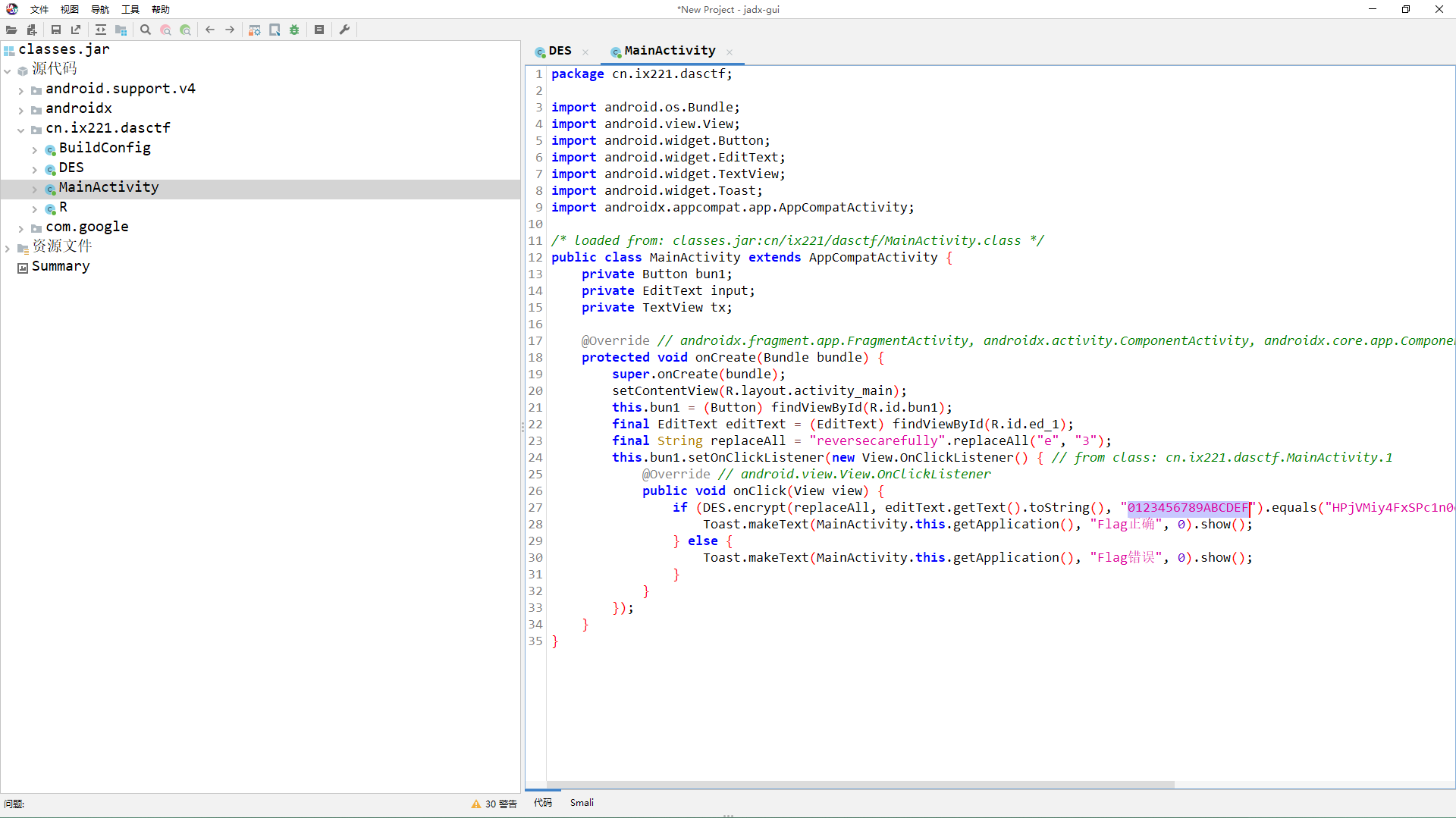Click line number 24 in gutter
1456x818 pixels.
535,458
